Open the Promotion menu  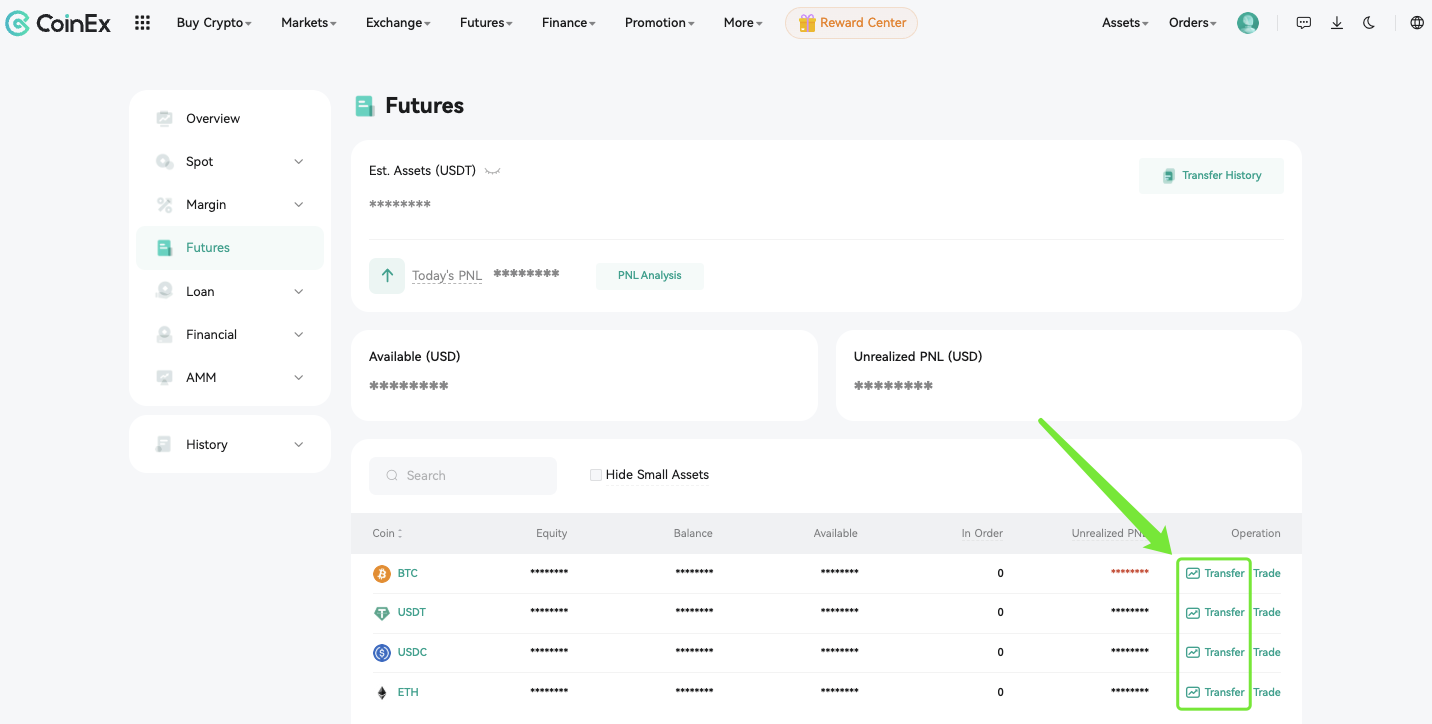[x=660, y=23]
